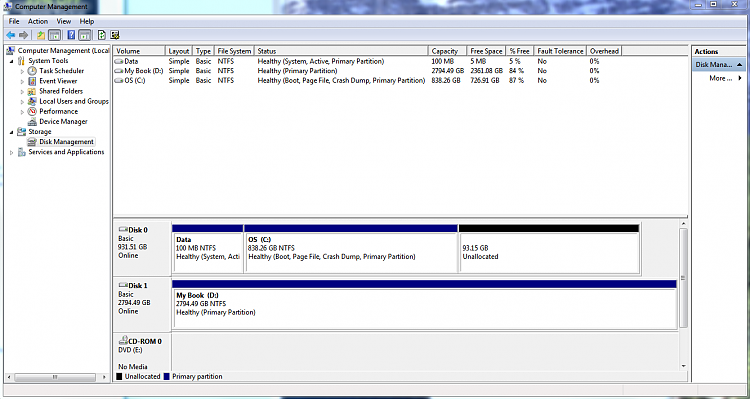Screen dimensions: 750x399
Task: Click the Event Viewer icon
Action: 32,81
